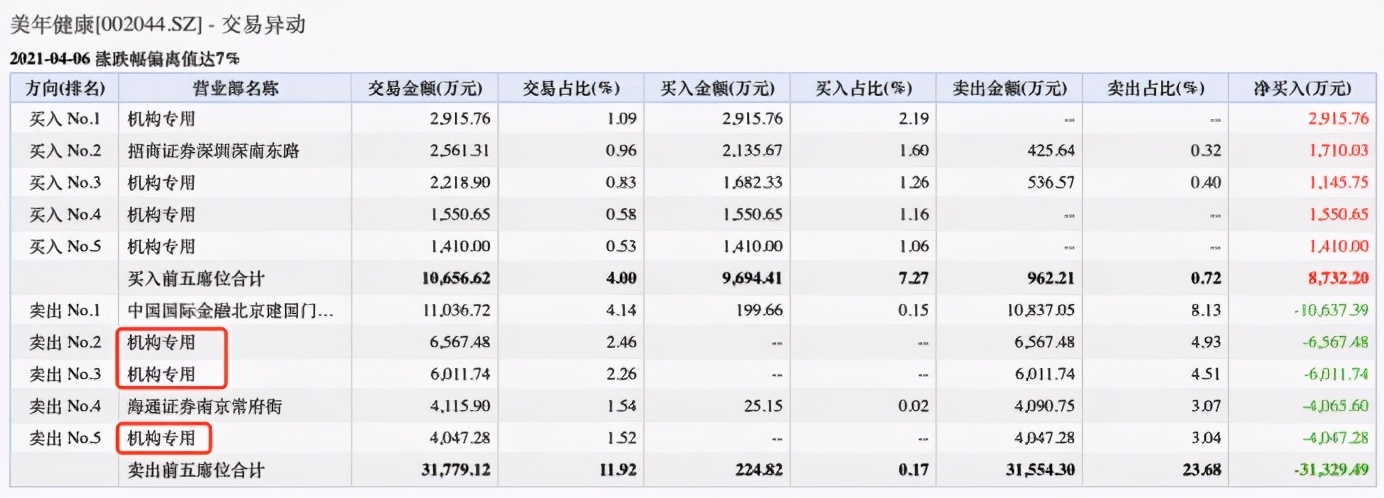Select the 买入 No.1 row label
This screenshot has width=1384, height=498.
[64, 119]
